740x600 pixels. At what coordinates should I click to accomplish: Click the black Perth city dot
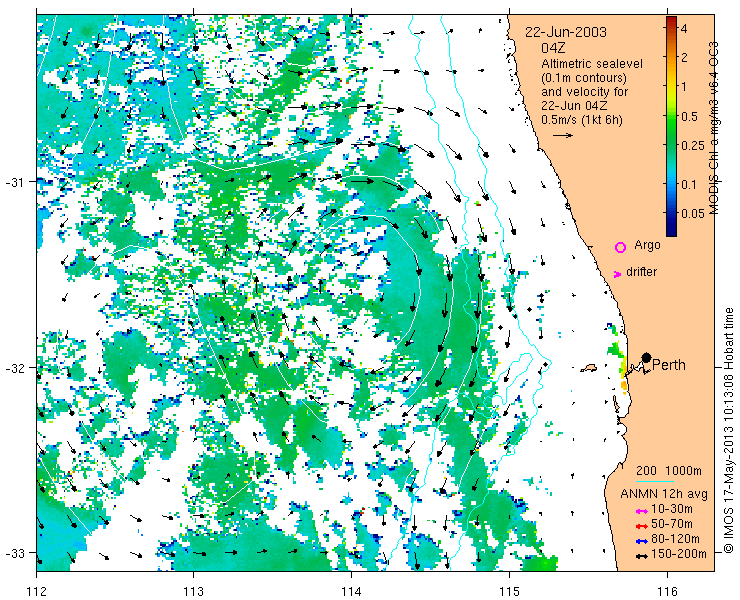pos(647,357)
